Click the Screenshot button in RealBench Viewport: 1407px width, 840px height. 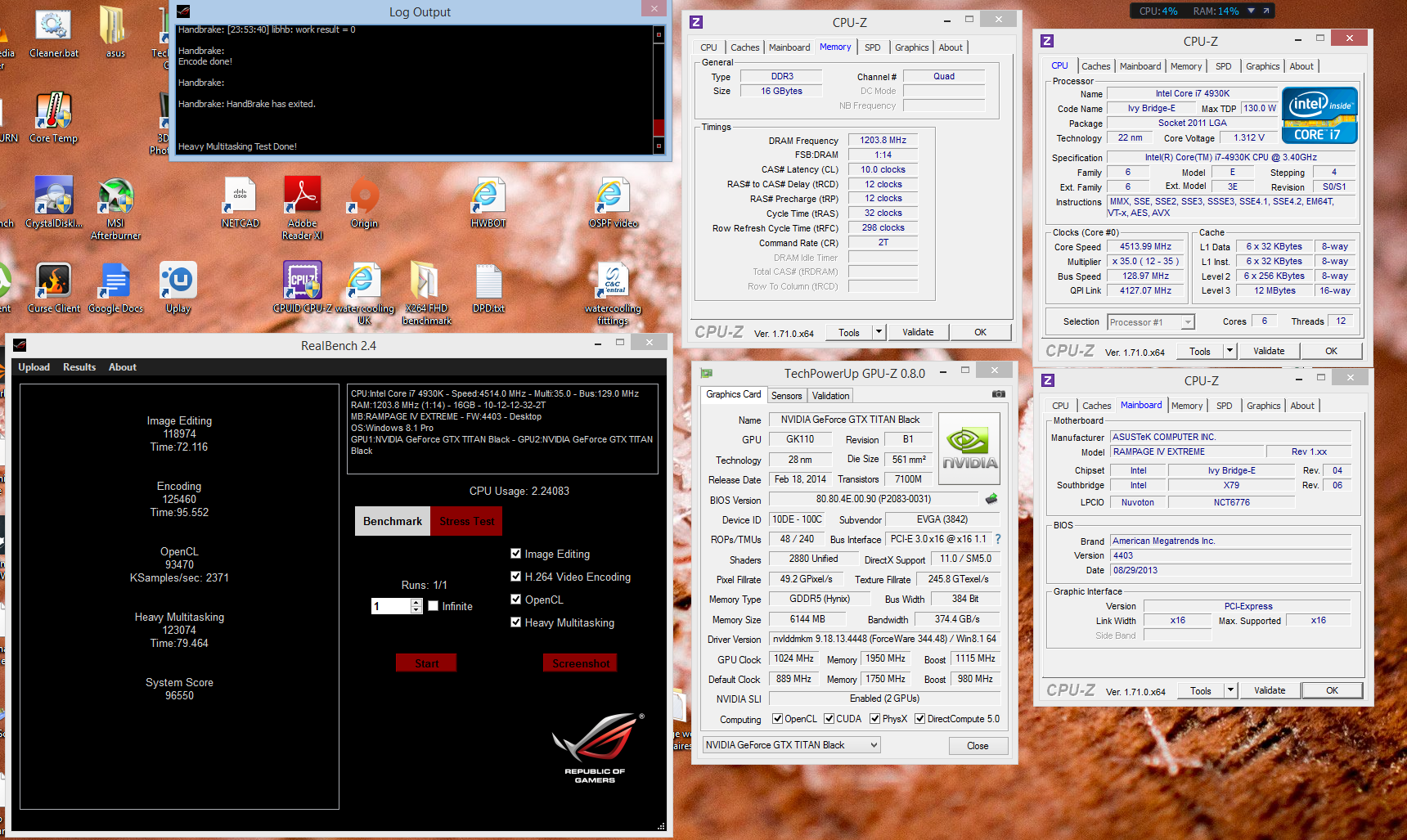click(580, 663)
